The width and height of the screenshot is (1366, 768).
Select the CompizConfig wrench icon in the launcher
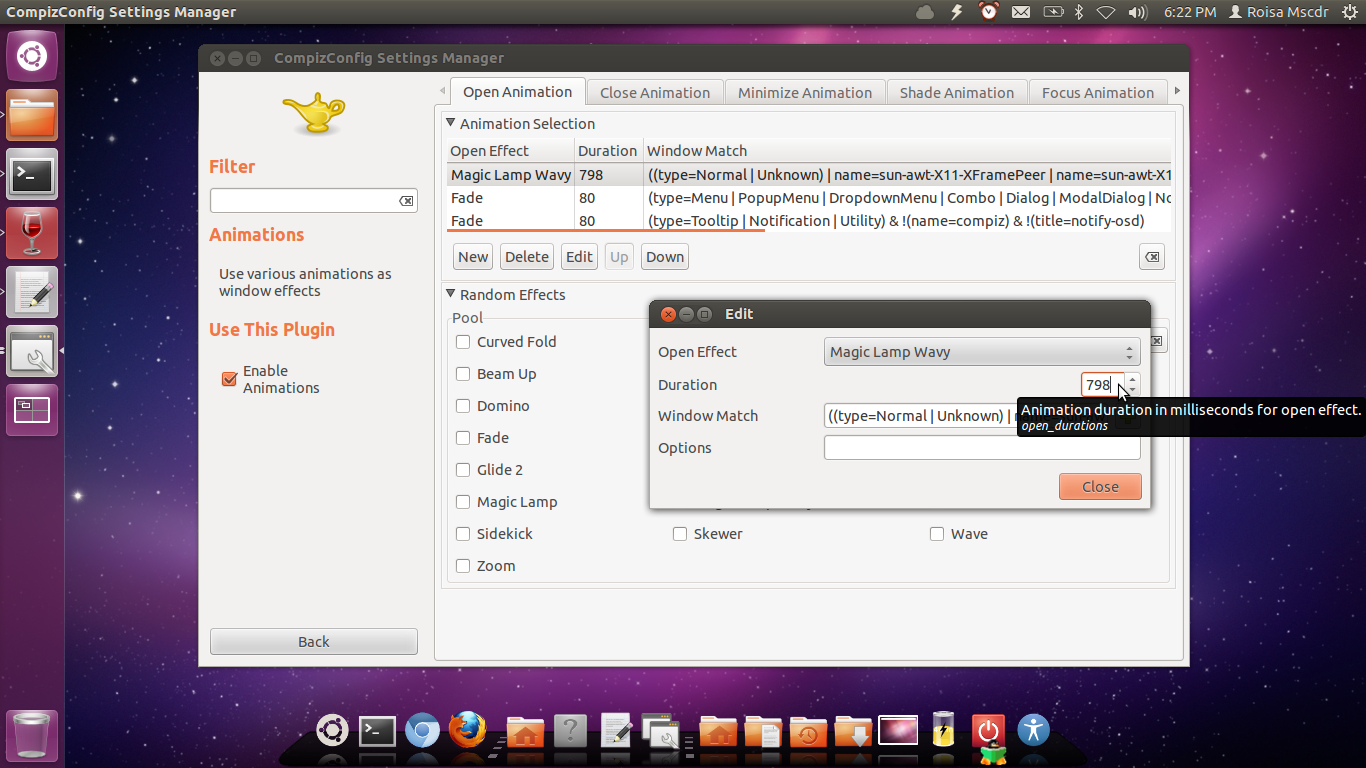(32, 351)
